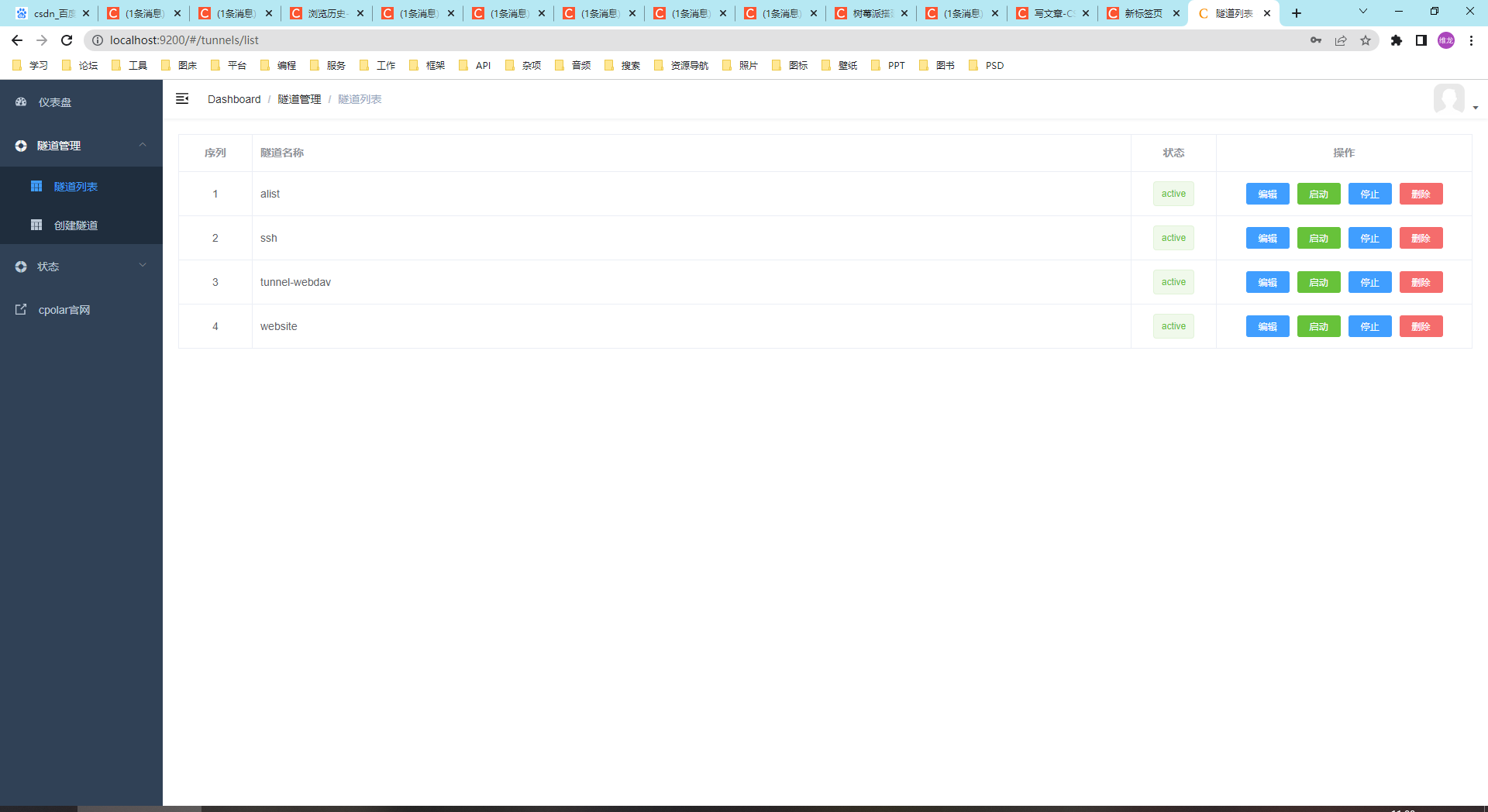Click the active status tag for alist

[1173, 194]
